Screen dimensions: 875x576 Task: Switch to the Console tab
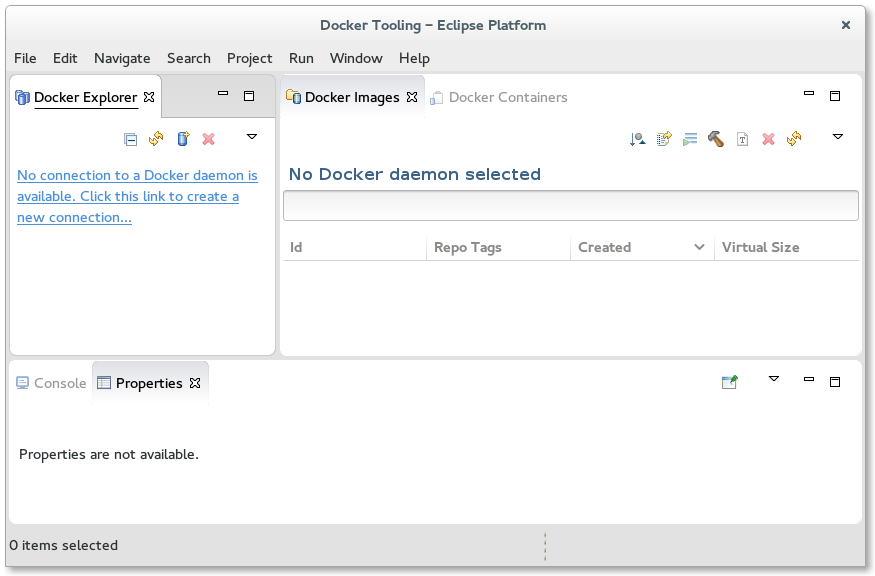pyautogui.click(x=51, y=383)
